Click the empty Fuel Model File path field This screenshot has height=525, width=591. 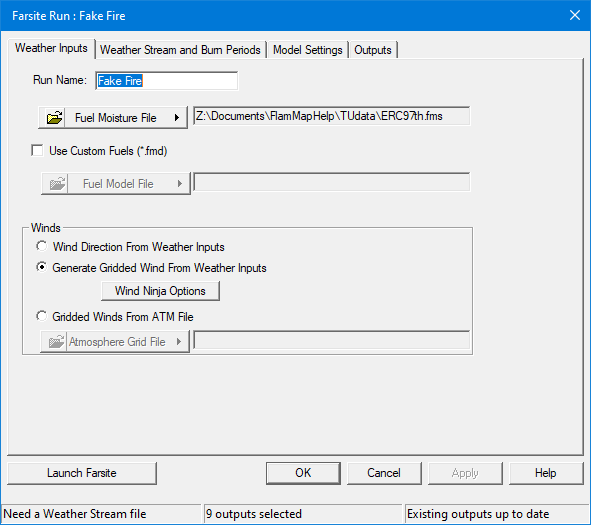[x=331, y=182]
